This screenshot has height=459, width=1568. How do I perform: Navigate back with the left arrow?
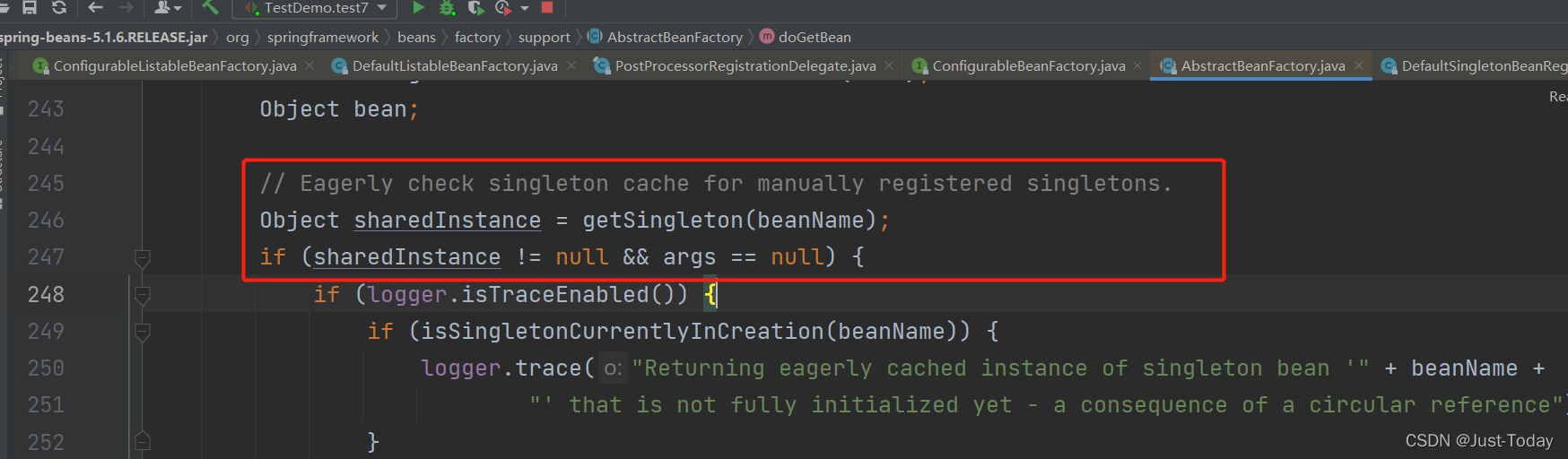click(95, 7)
